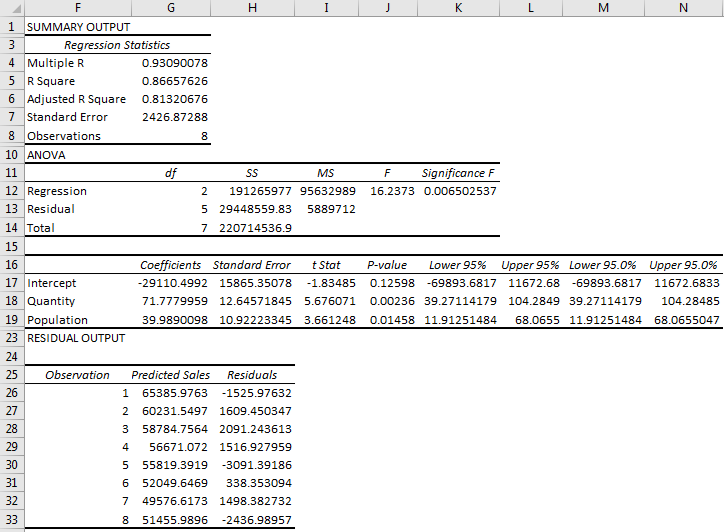Select column G header

[x=171, y=8]
